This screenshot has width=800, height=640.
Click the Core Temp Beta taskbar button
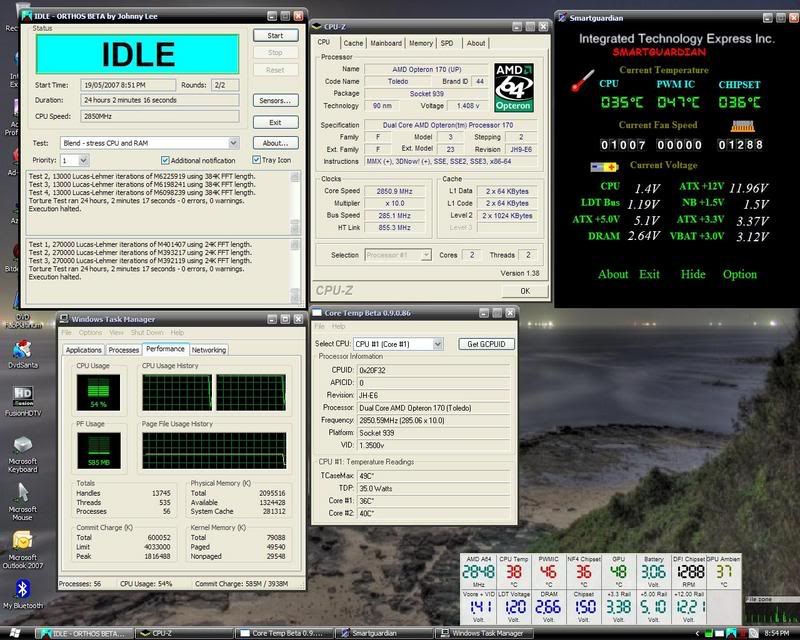click(x=284, y=633)
